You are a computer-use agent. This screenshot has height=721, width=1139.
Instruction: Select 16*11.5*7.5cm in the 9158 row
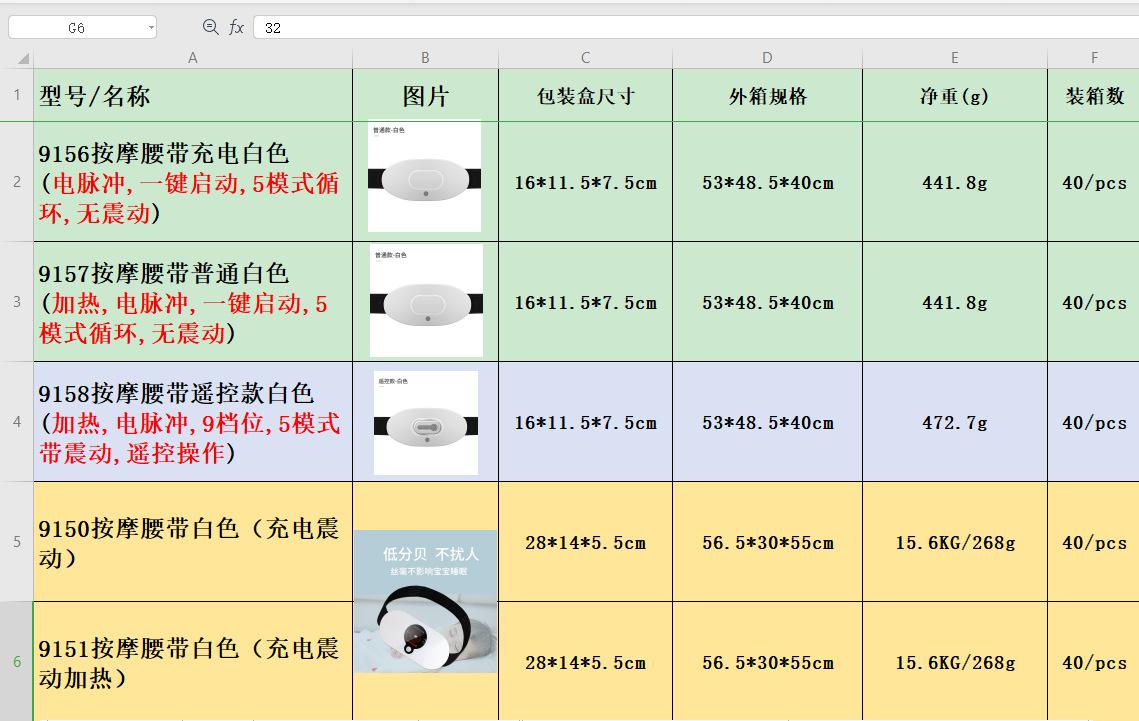585,421
